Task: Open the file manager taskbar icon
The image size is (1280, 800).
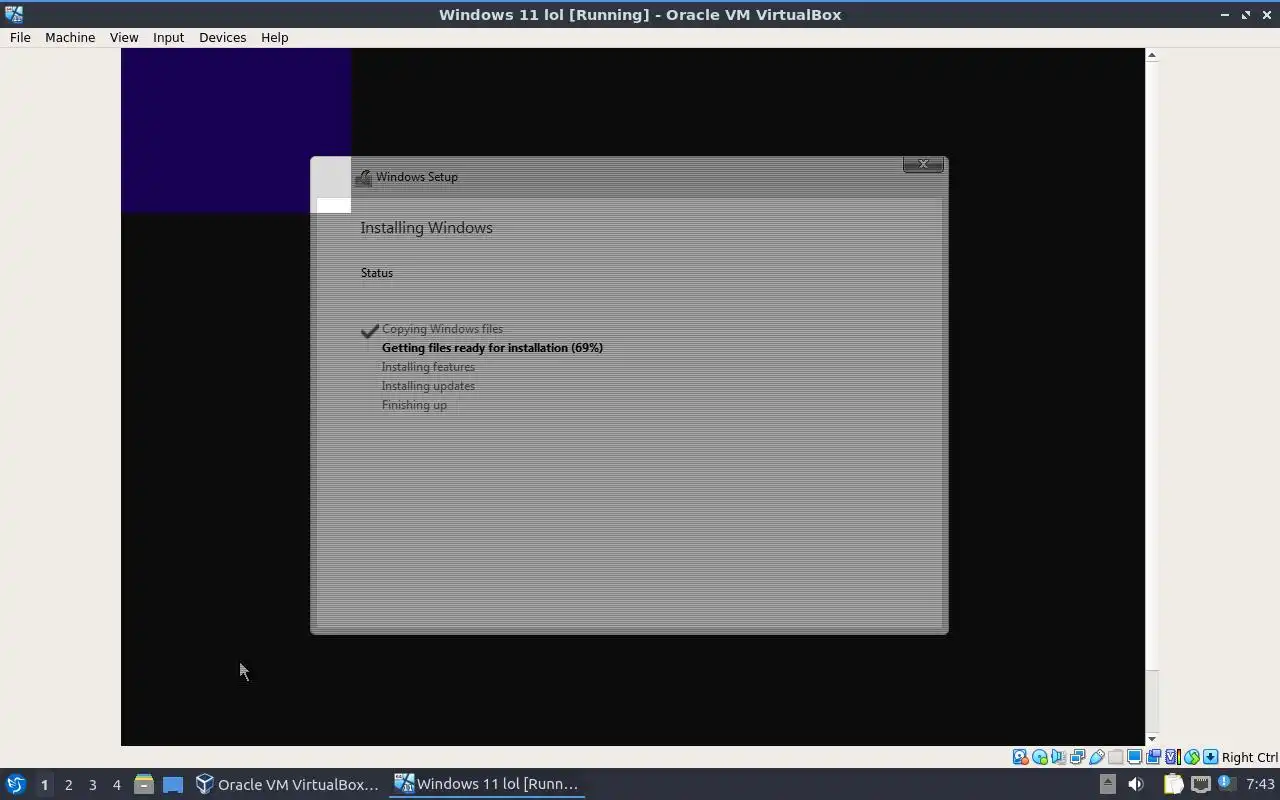Action: pos(143,784)
